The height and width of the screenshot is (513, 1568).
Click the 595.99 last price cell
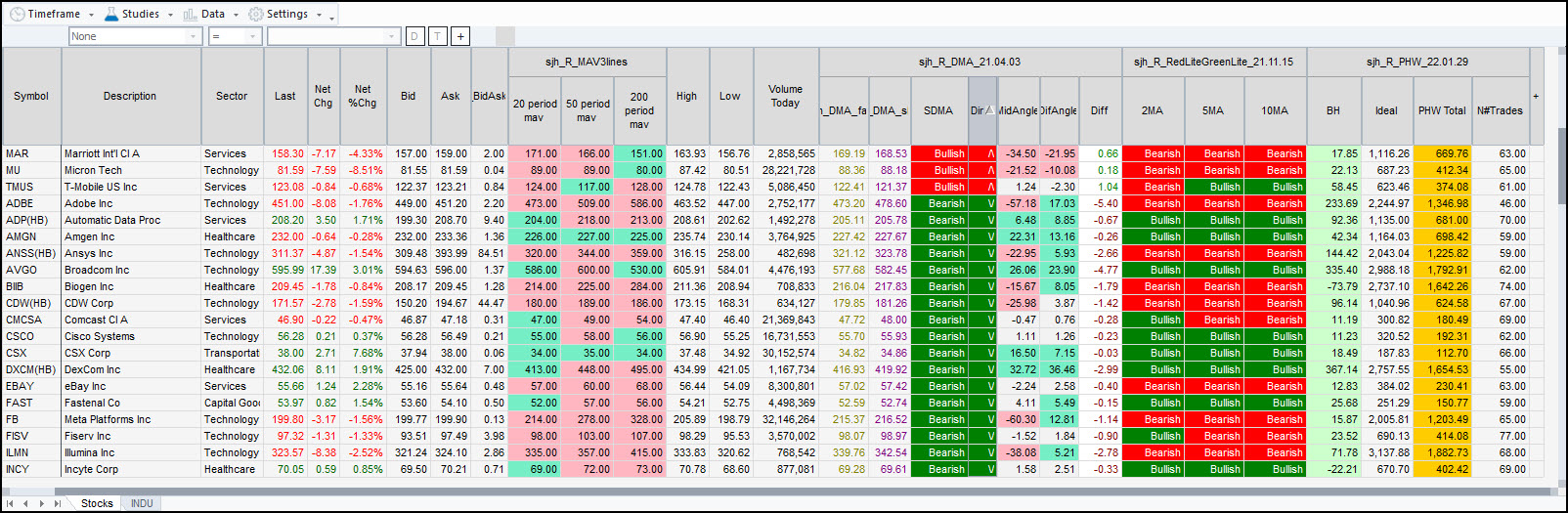[285, 270]
